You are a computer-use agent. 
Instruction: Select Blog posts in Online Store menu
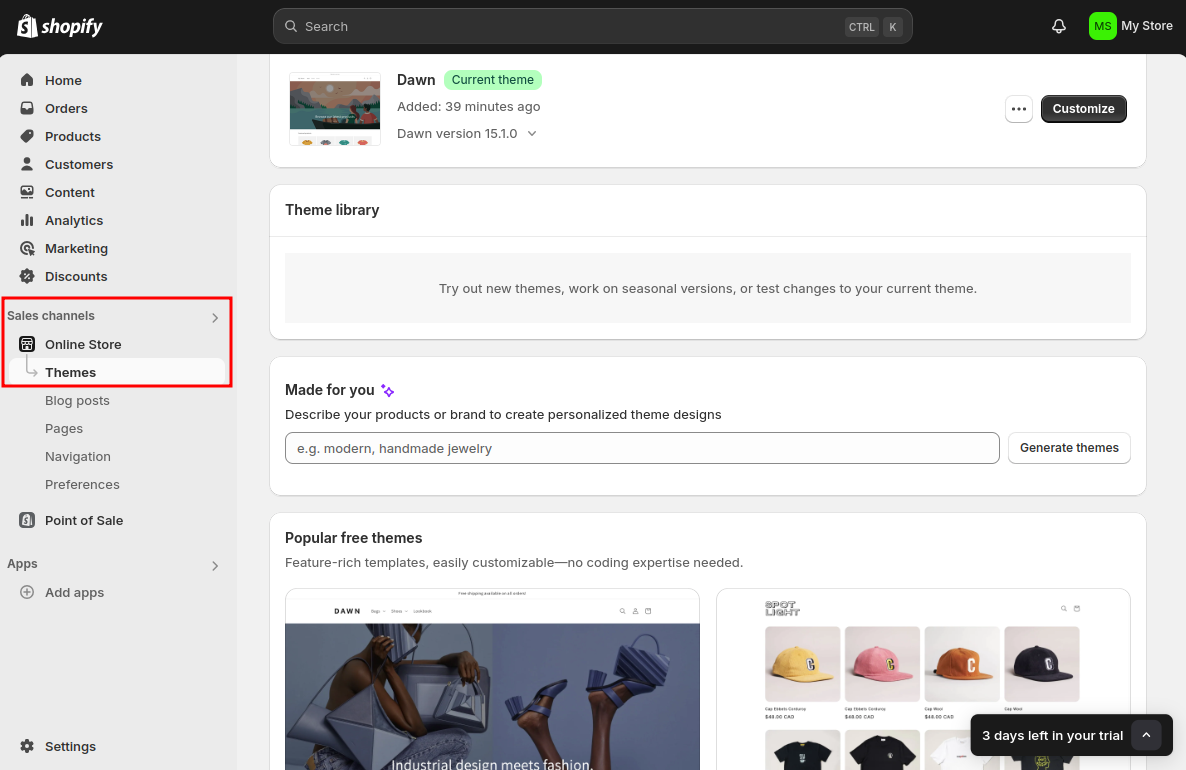[x=77, y=400]
